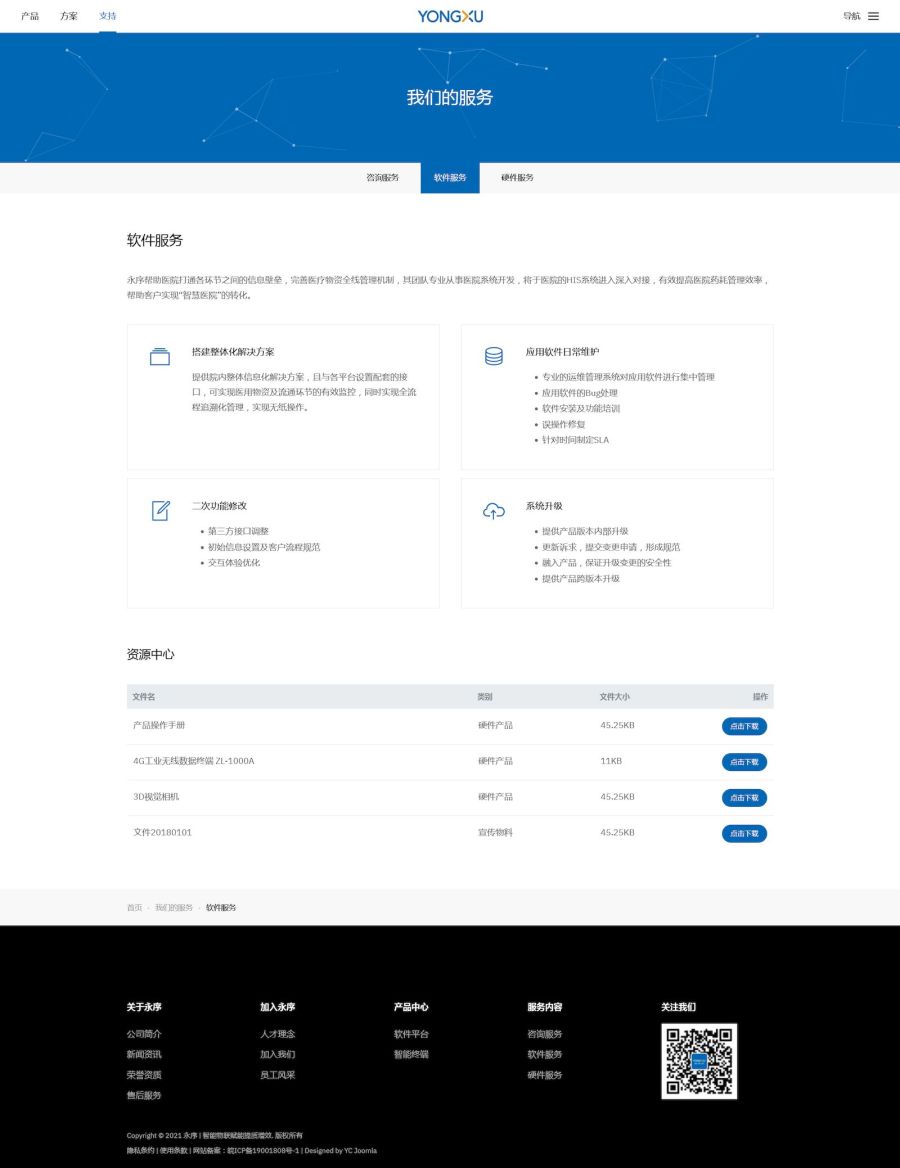
Task: Switch to the 硬件服务 tab
Action: pyautogui.click(x=517, y=178)
